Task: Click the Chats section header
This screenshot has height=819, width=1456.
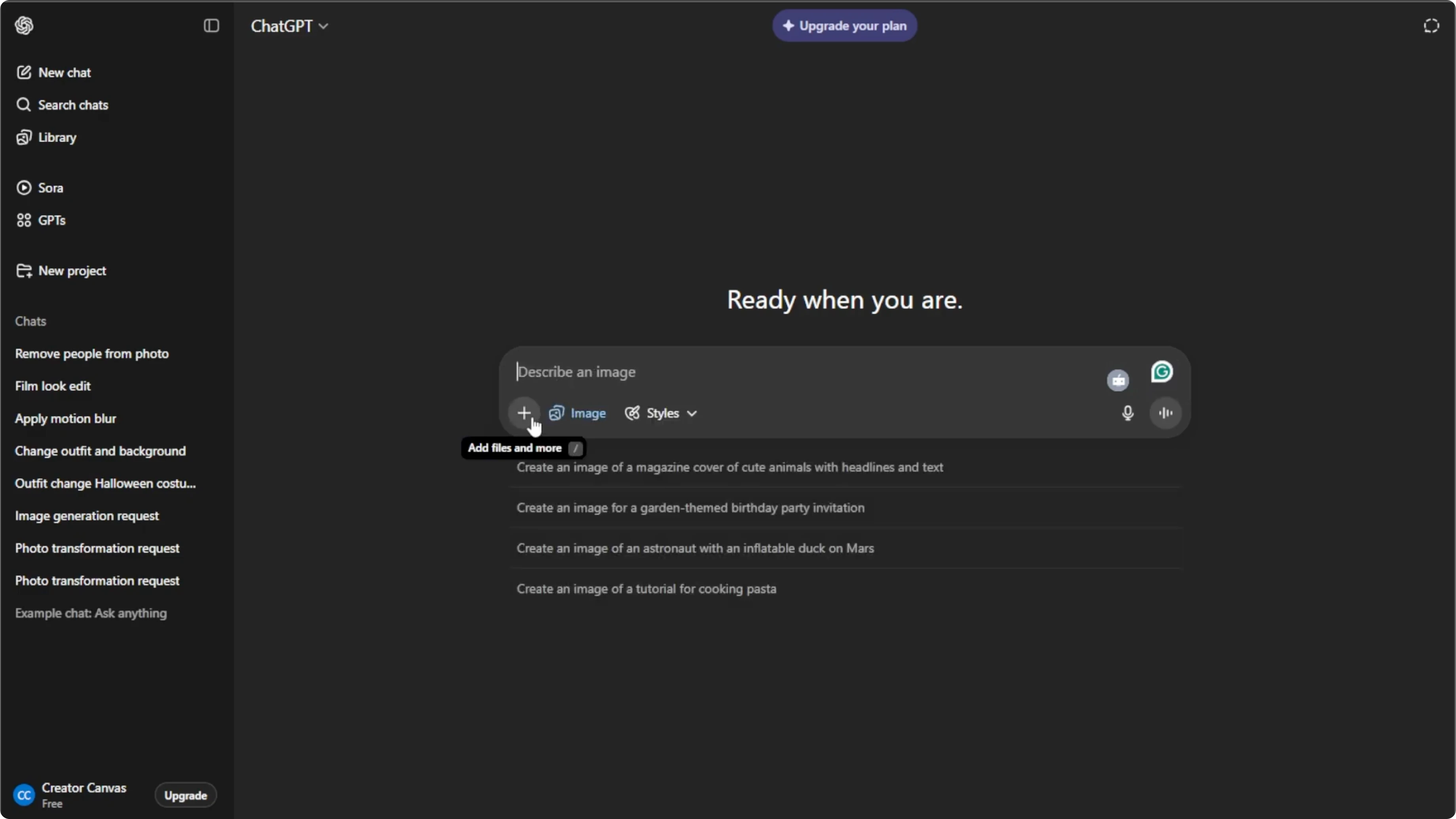Action: click(x=30, y=321)
